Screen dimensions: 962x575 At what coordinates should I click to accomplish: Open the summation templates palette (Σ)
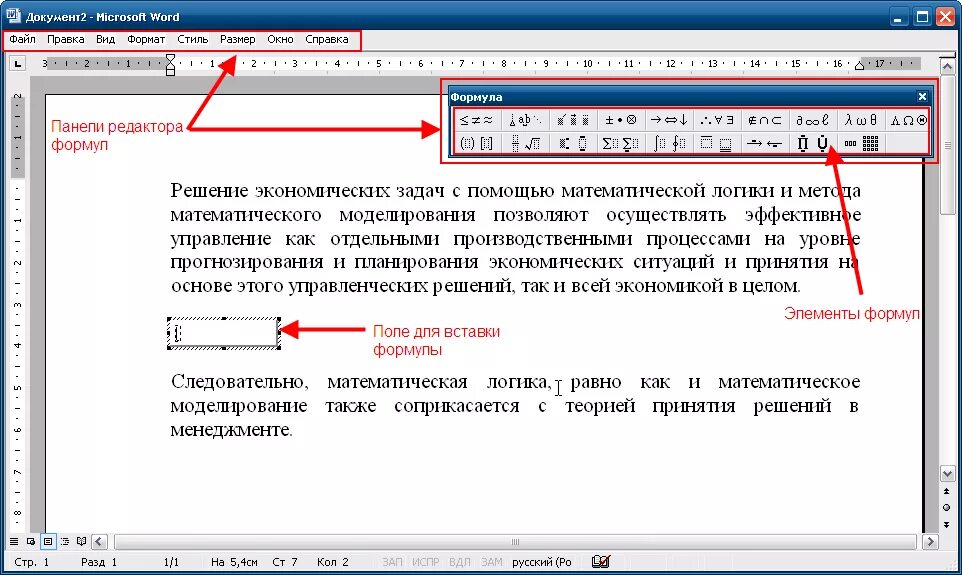point(621,144)
